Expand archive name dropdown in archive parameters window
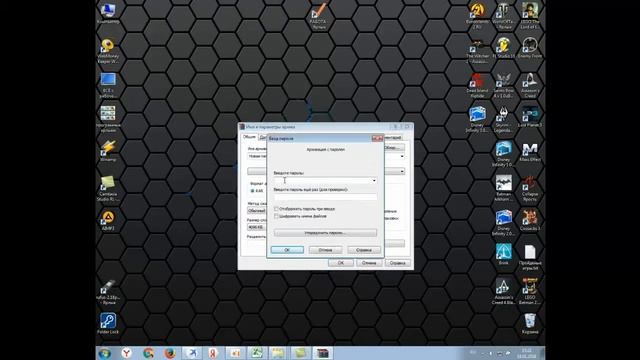This screenshot has width=640, height=360. pyautogui.click(x=402, y=156)
